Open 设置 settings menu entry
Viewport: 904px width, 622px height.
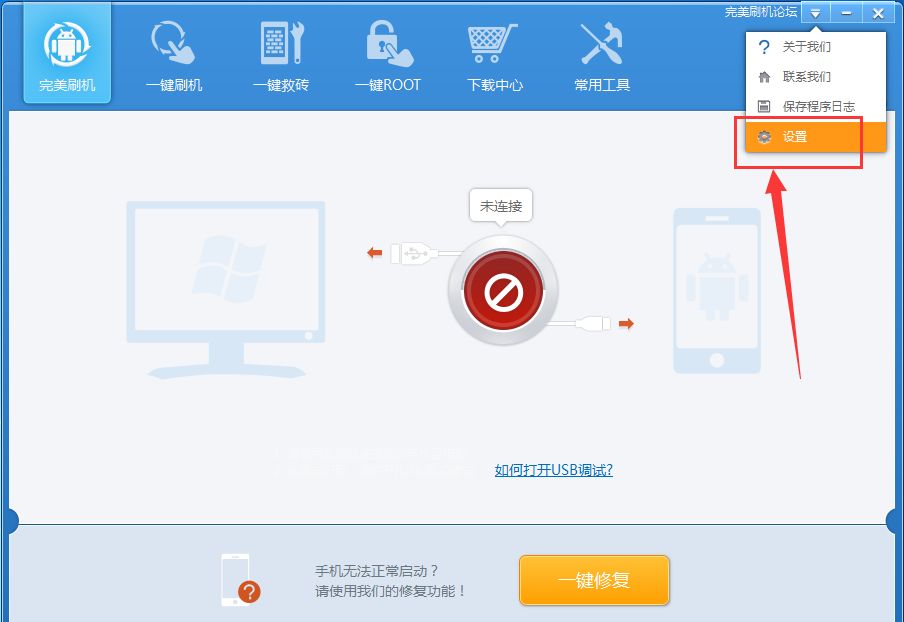click(816, 137)
